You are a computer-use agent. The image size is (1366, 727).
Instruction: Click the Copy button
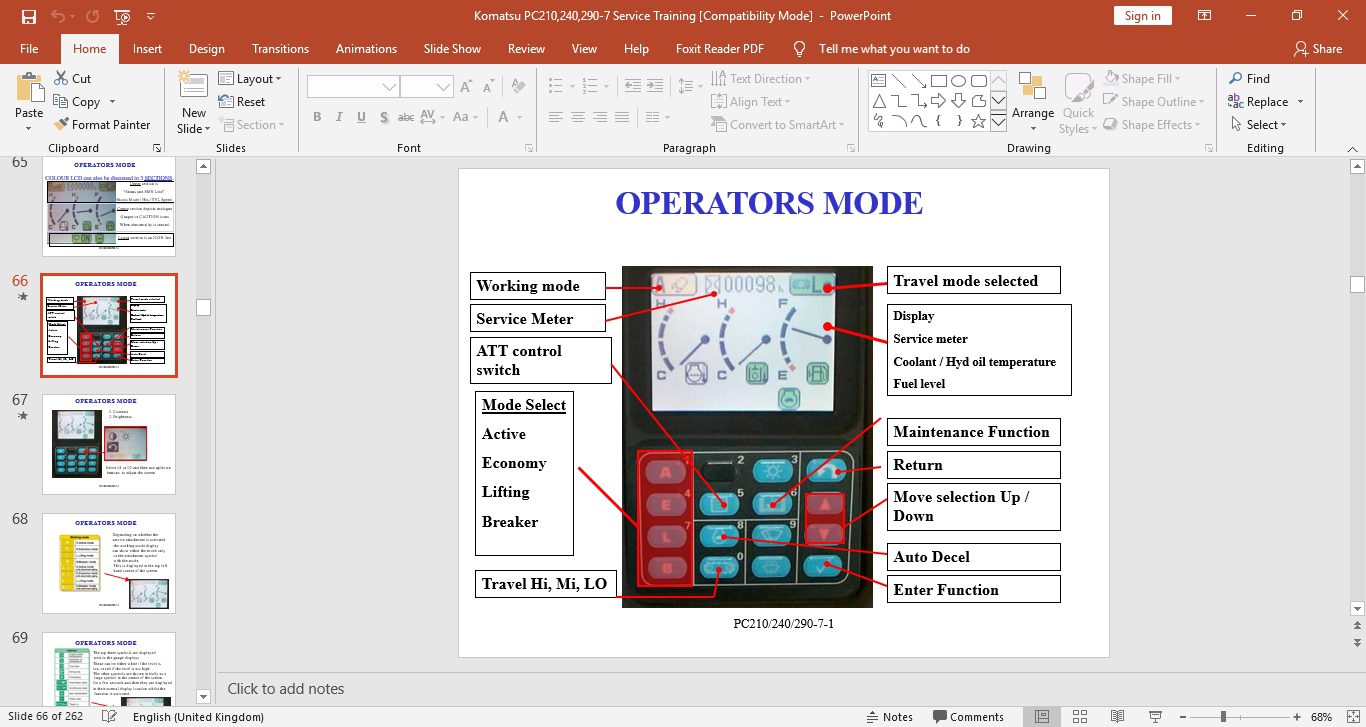coord(75,101)
